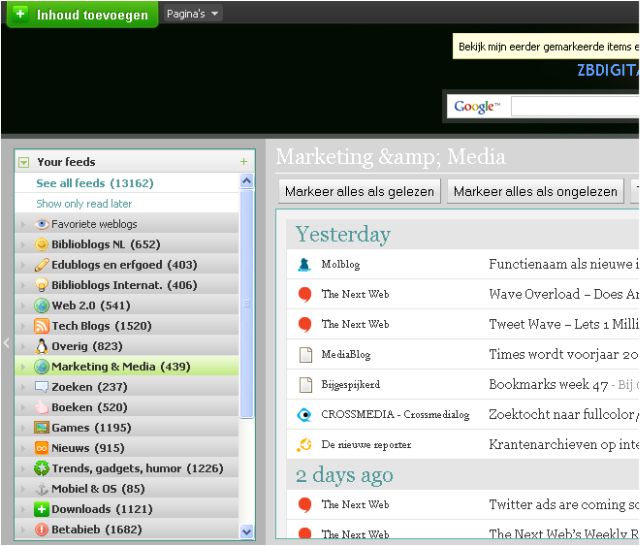The height and width of the screenshot is (546, 640).
Task: Click into the Google search field
Action: point(575,107)
